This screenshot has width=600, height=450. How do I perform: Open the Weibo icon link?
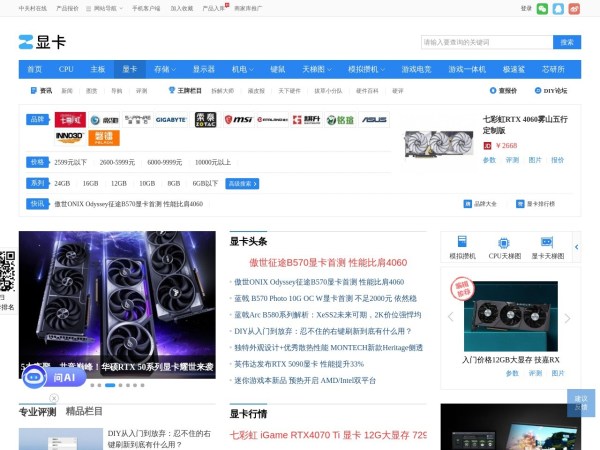(x=574, y=8)
